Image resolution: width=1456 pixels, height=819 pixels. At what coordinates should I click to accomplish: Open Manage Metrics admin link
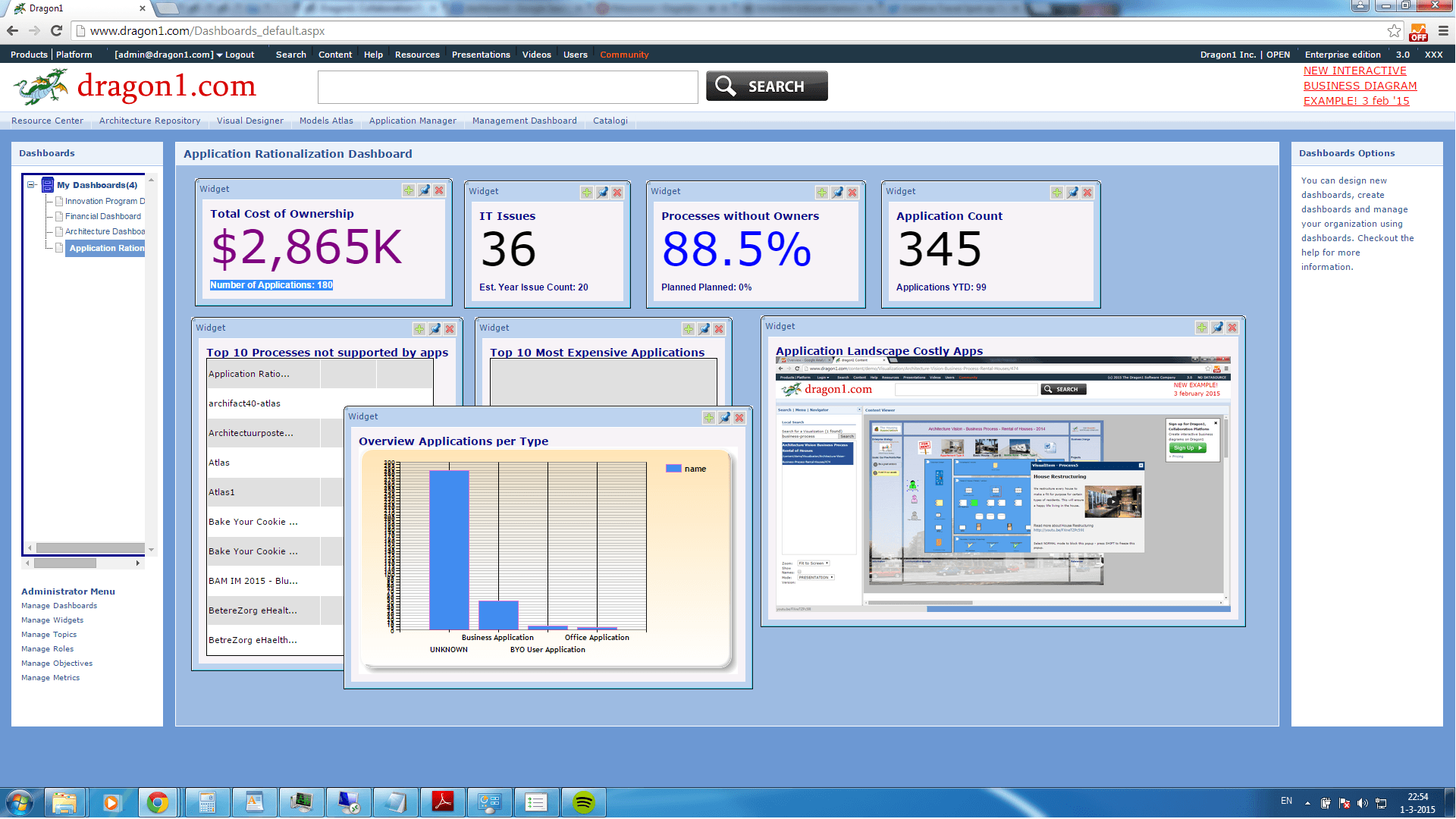tap(50, 678)
